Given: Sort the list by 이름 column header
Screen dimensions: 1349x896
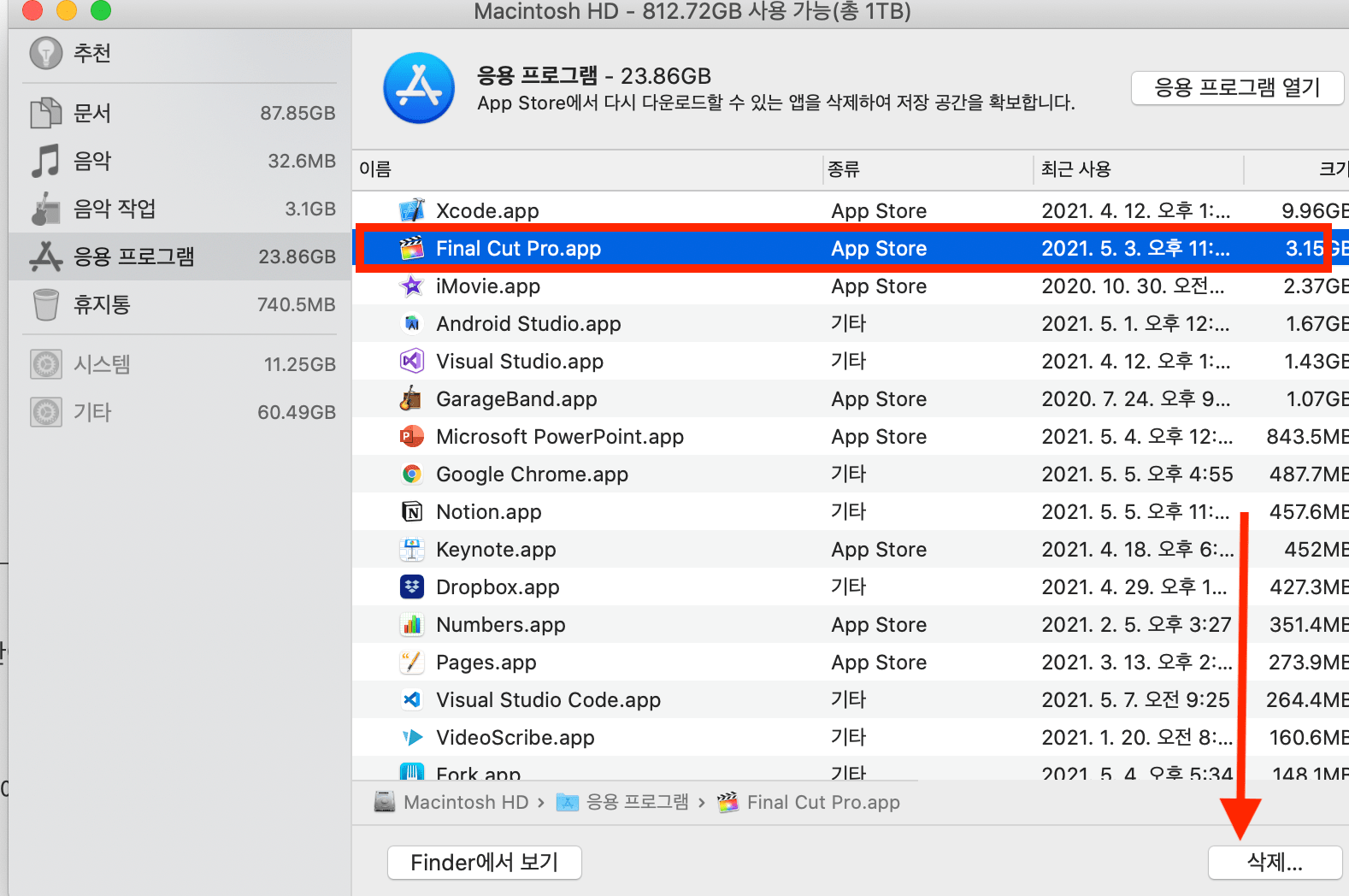Looking at the screenshot, I should pyautogui.click(x=587, y=169).
